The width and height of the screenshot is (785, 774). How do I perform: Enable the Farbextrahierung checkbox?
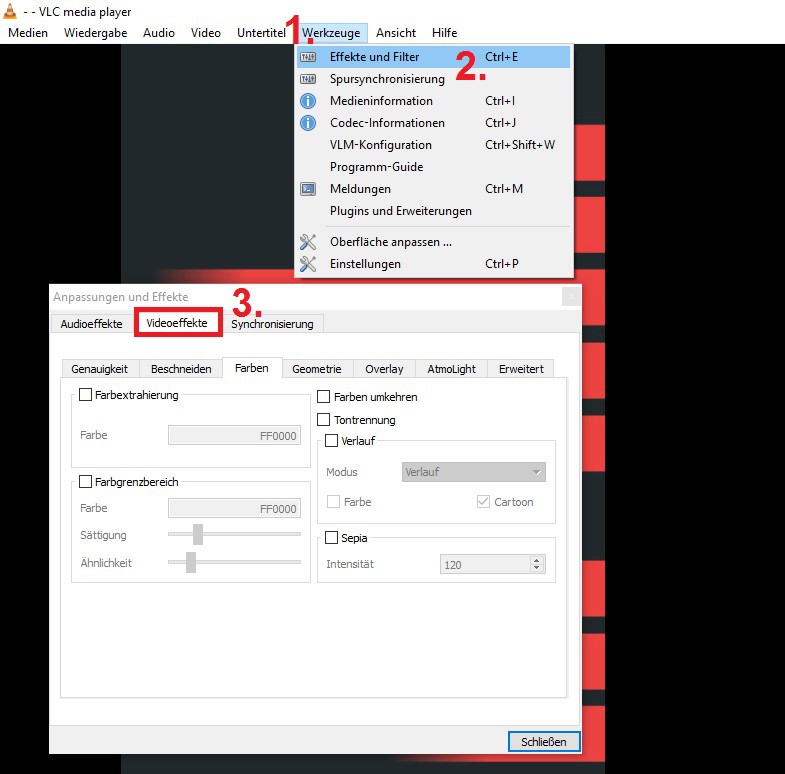pos(86,395)
